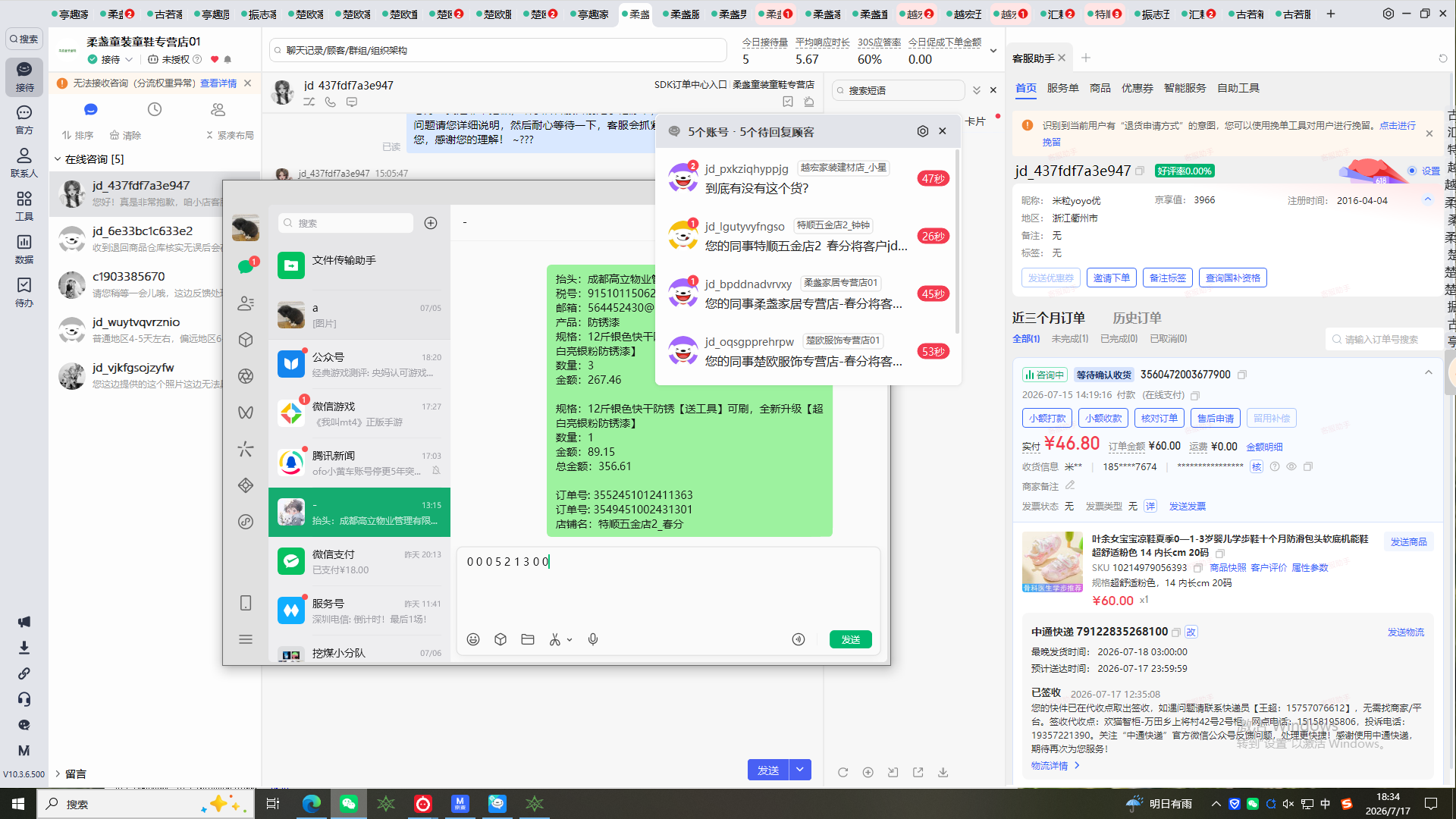
Task: Open the notification center in the taskbar
Action: (x=1431, y=804)
